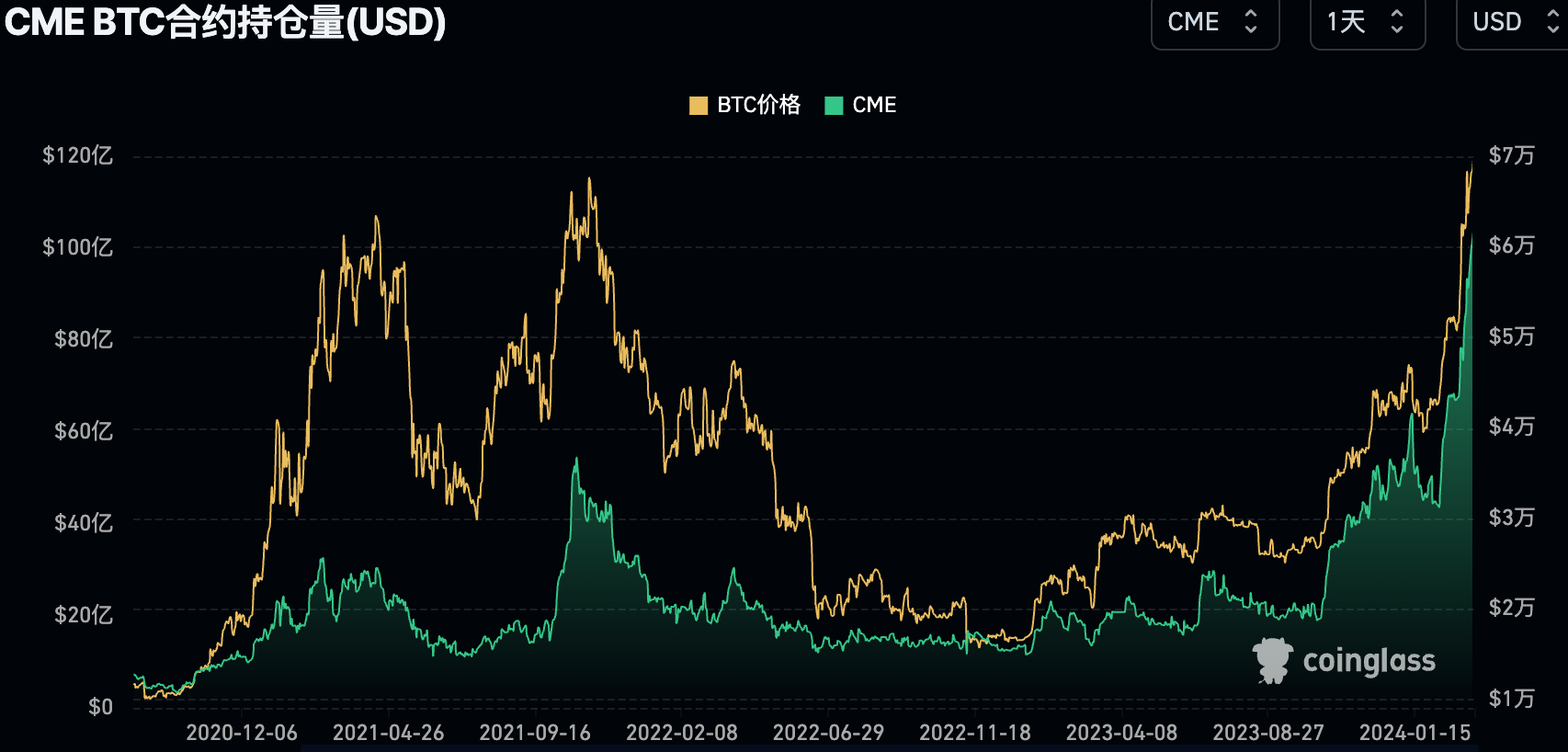Open the 1天 interval dropdown
The height and width of the screenshot is (752, 1568).
[1367, 22]
